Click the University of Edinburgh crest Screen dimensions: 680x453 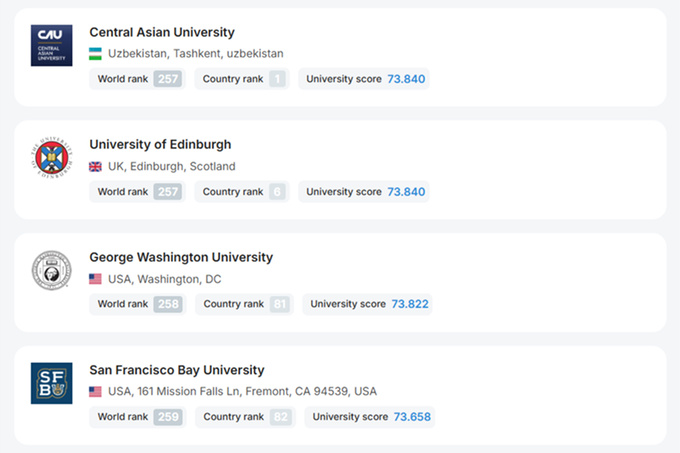[x=51, y=158]
